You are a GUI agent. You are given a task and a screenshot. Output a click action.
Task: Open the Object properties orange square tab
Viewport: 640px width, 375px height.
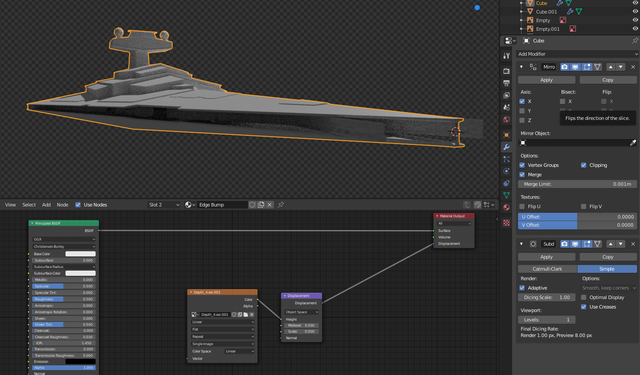click(x=506, y=135)
